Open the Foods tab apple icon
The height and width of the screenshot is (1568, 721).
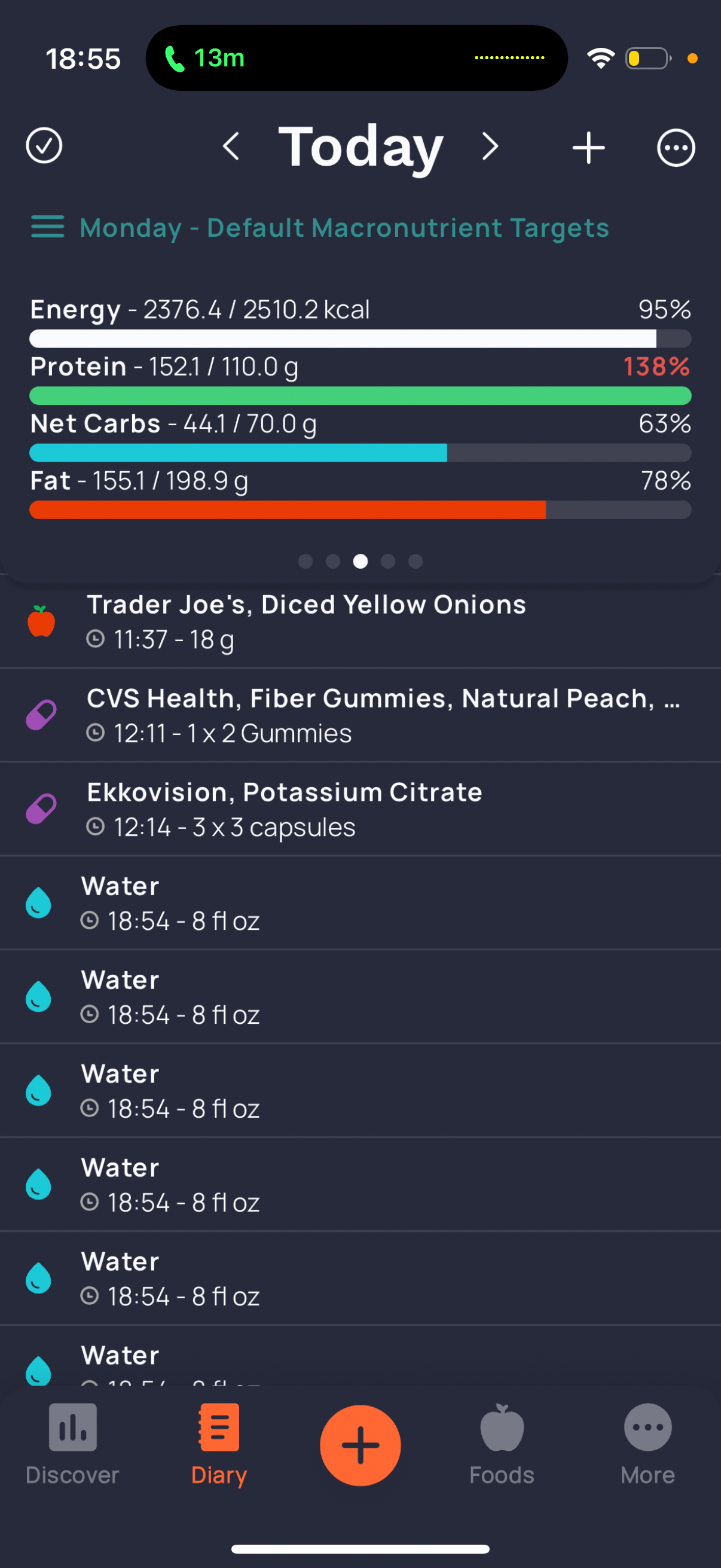click(502, 1428)
